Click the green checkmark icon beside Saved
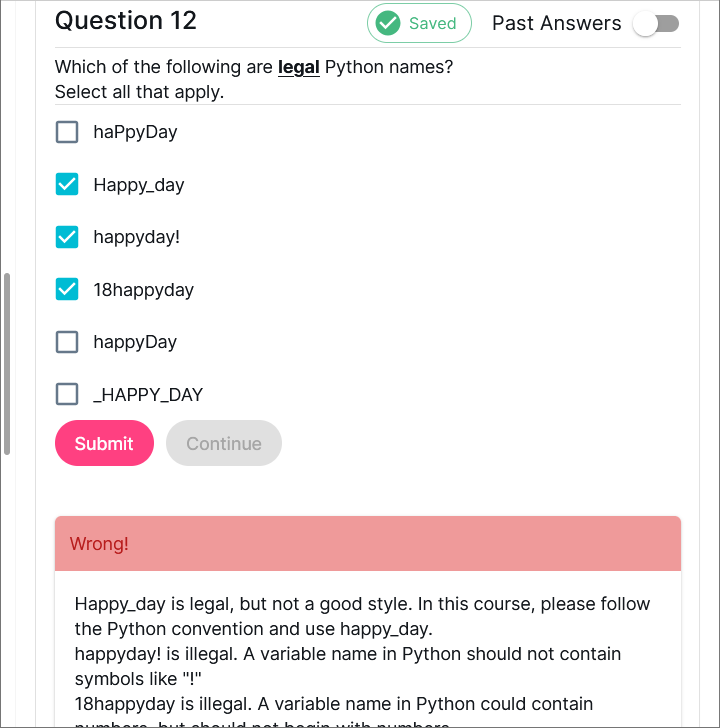Viewport: 720px width, 728px height. pyautogui.click(x=388, y=23)
